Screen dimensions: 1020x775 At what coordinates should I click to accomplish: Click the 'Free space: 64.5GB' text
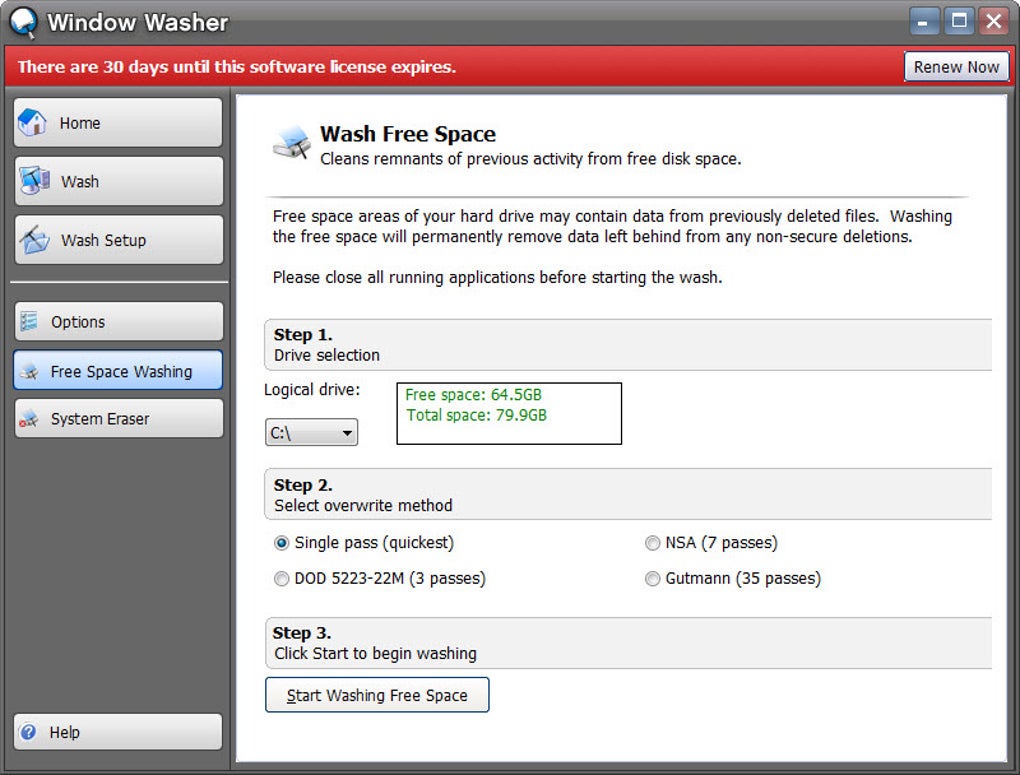click(x=474, y=395)
